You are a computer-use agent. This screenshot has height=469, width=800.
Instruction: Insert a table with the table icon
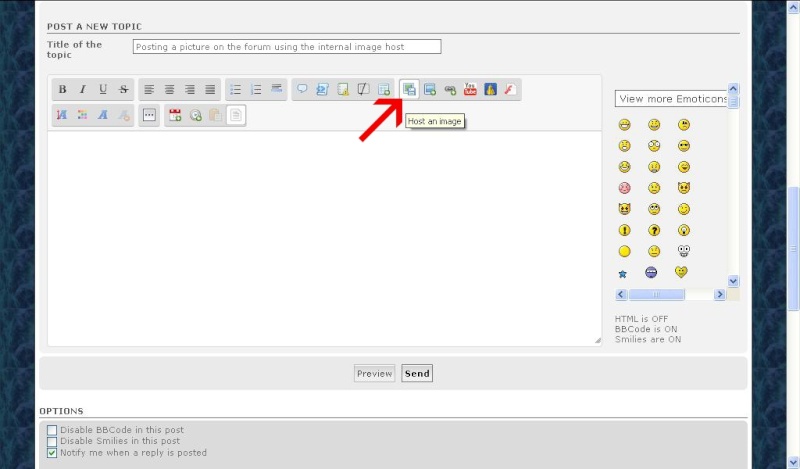point(384,89)
